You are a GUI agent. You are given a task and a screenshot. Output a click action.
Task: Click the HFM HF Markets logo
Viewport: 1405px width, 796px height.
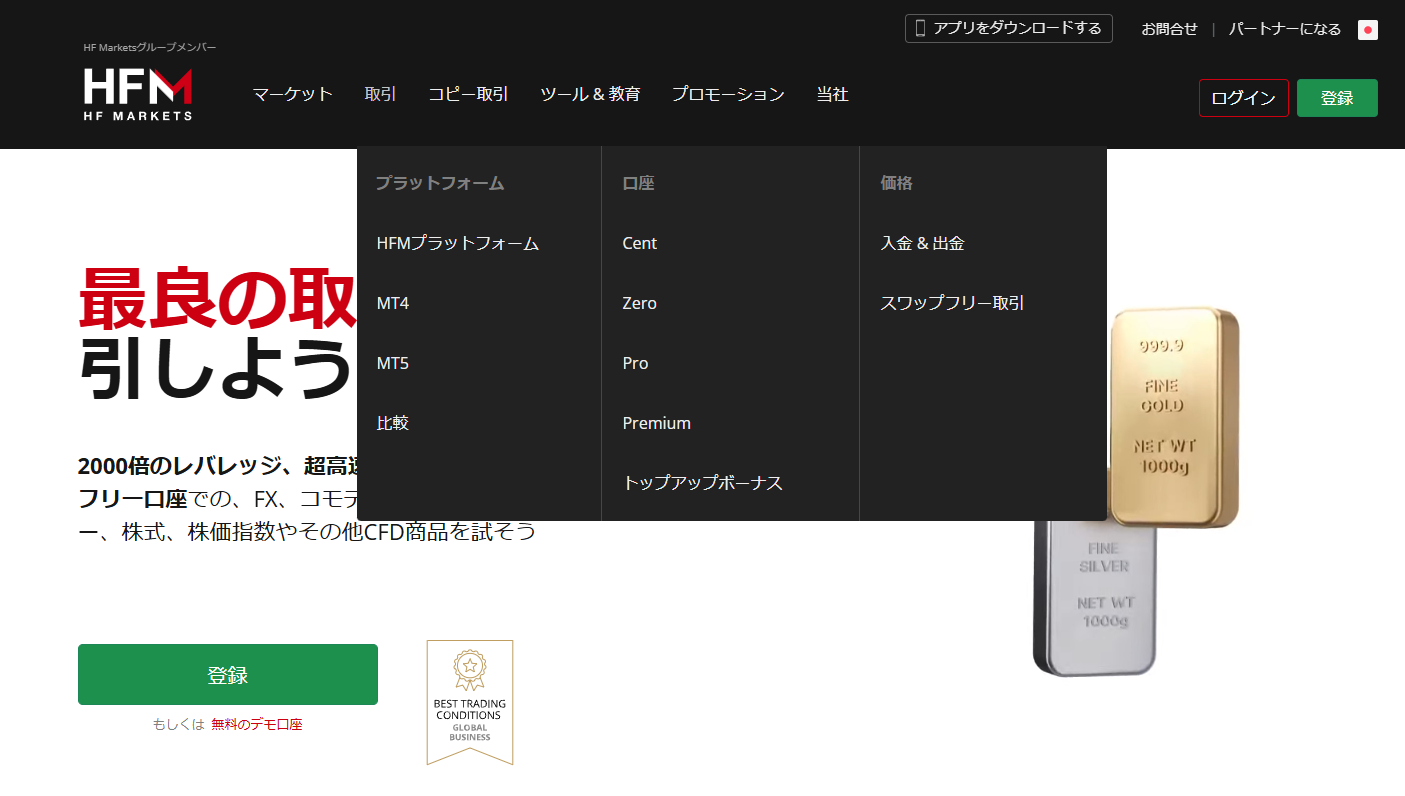pos(138,95)
